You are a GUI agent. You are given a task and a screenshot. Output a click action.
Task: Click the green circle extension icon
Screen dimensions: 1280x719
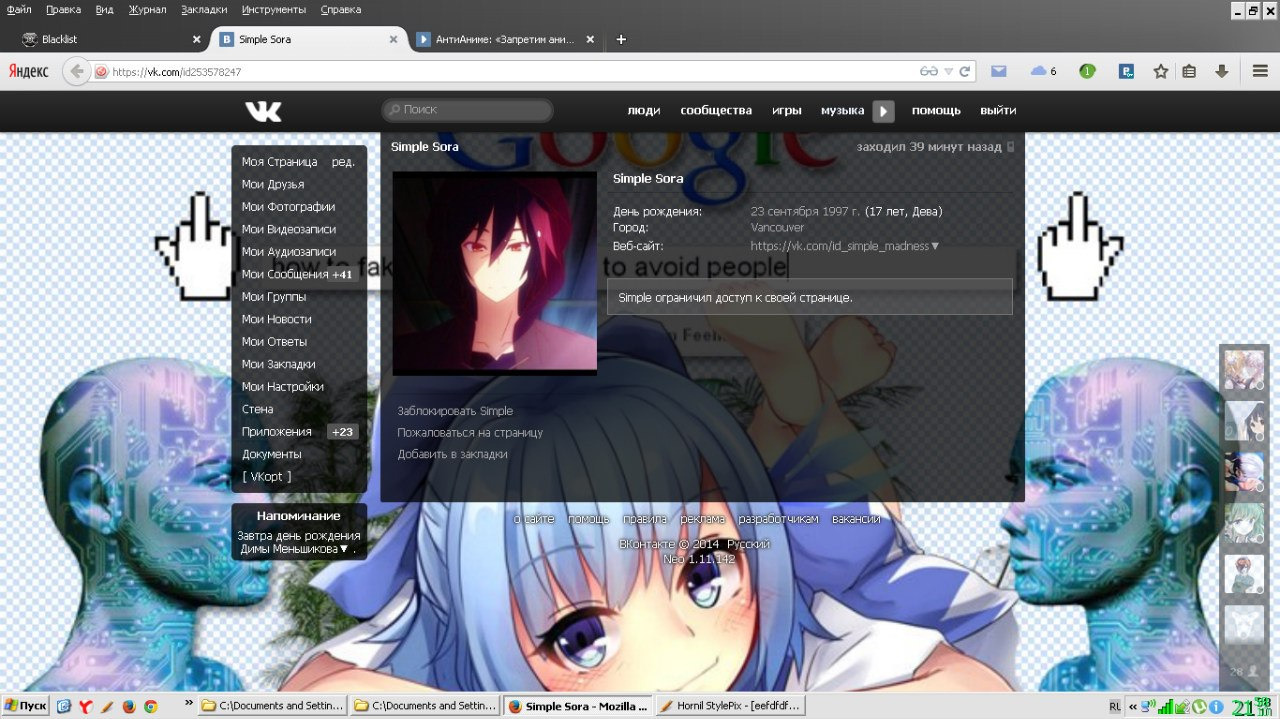[x=1087, y=71]
